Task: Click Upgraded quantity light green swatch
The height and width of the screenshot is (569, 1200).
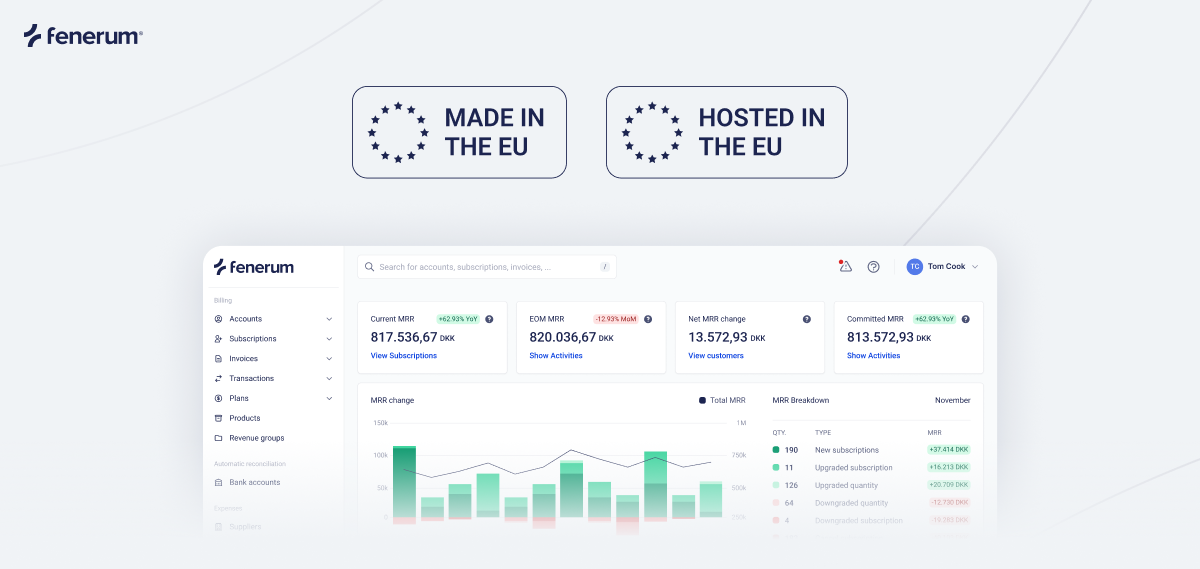Action: tap(777, 485)
